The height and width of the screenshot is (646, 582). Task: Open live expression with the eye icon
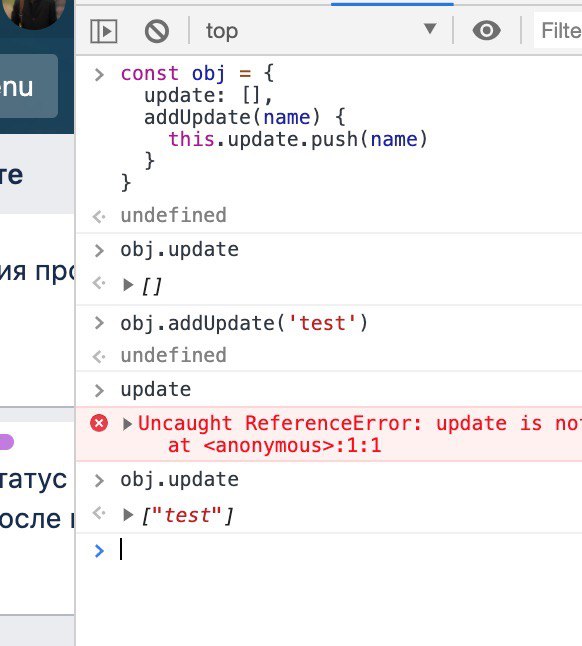(x=486, y=30)
